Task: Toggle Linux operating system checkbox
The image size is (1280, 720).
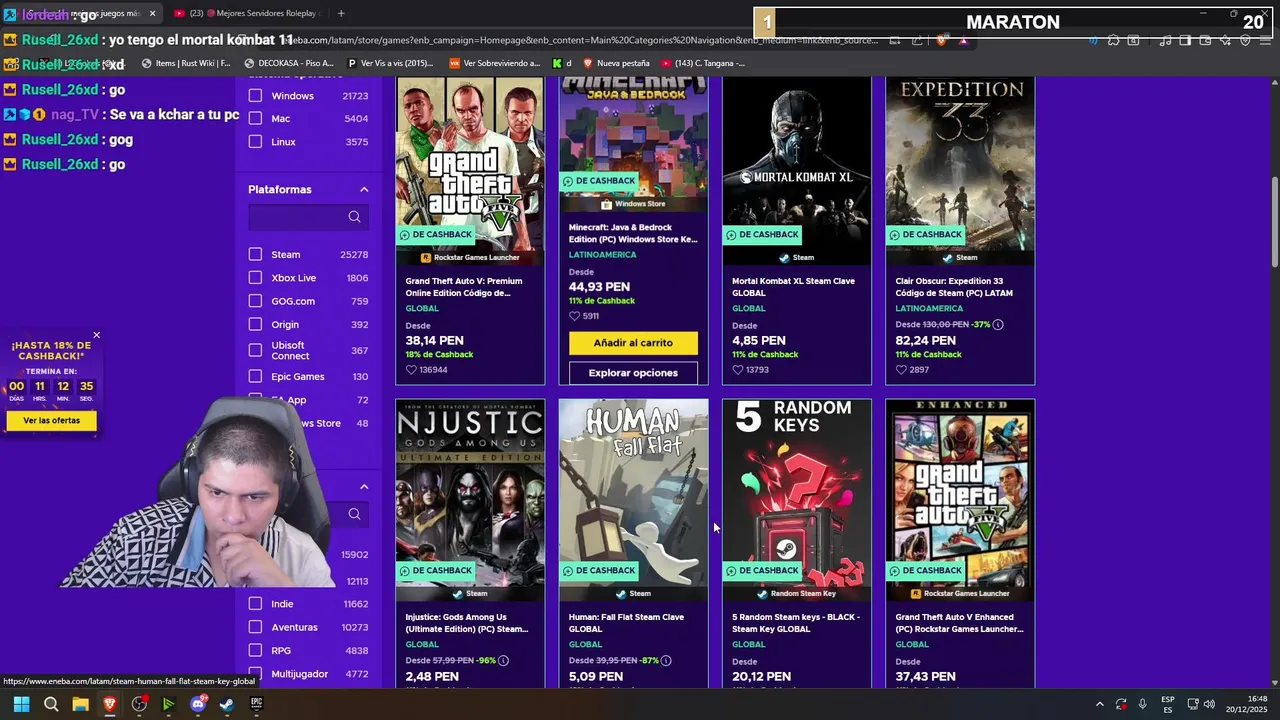Action: click(x=255, y=142)
